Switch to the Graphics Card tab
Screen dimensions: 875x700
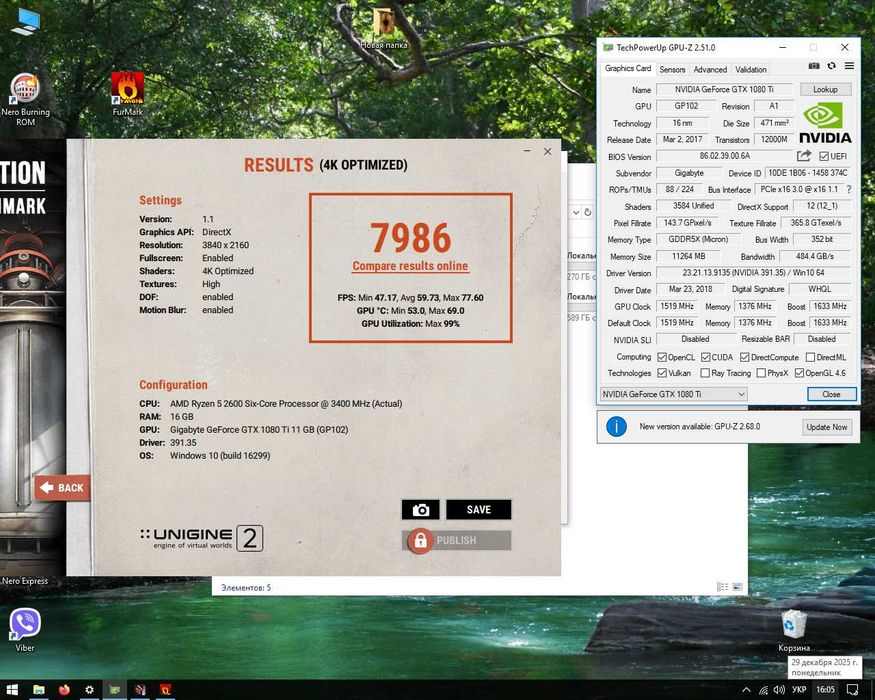[x=628, y=68]
